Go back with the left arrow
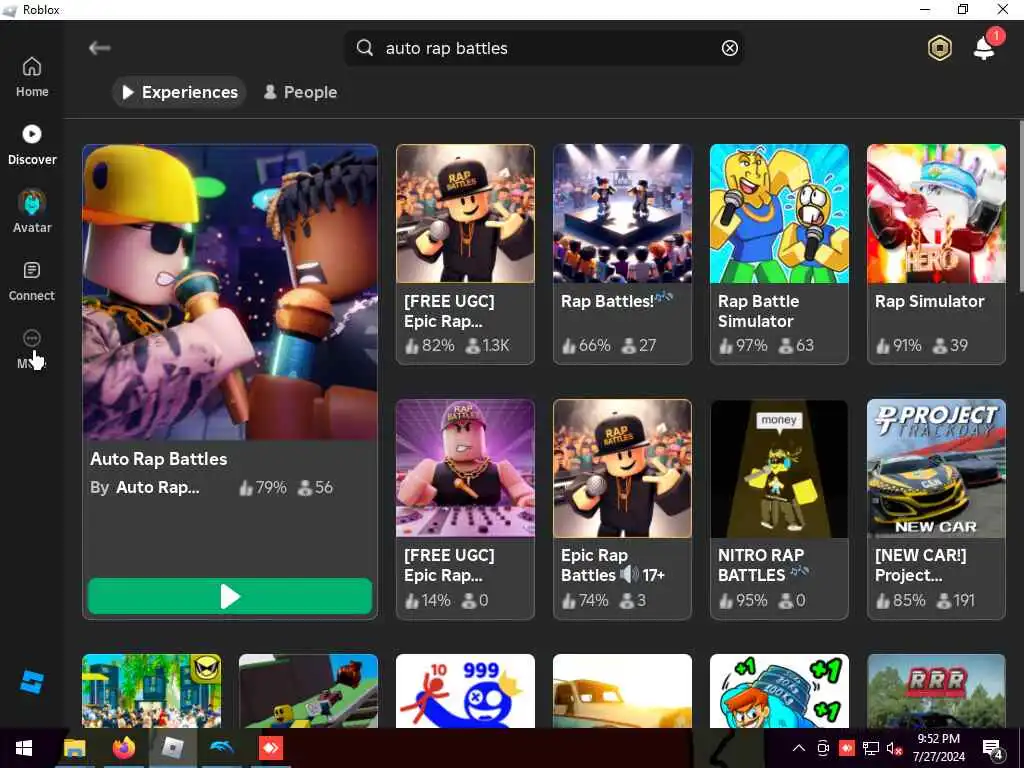This screenshot has height=768, width=1024. tap(99, 48)
